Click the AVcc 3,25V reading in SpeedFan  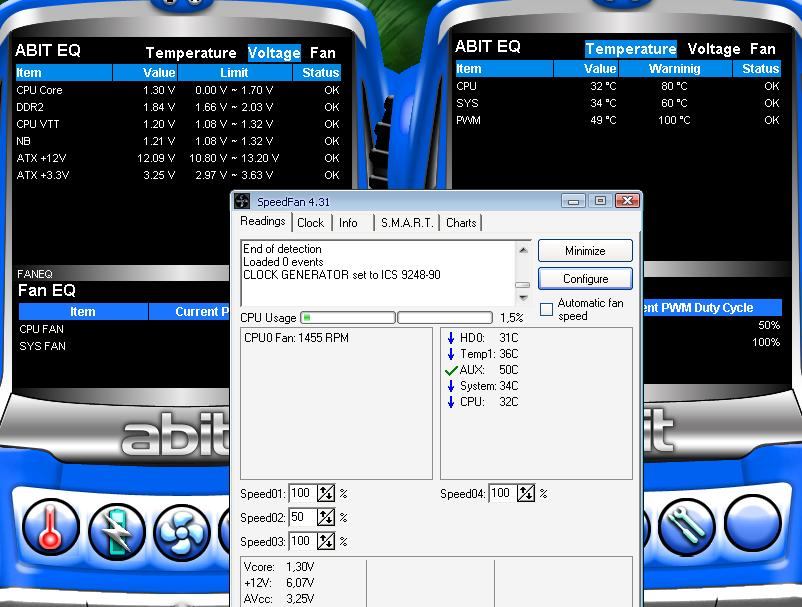(x=279, y=598)
